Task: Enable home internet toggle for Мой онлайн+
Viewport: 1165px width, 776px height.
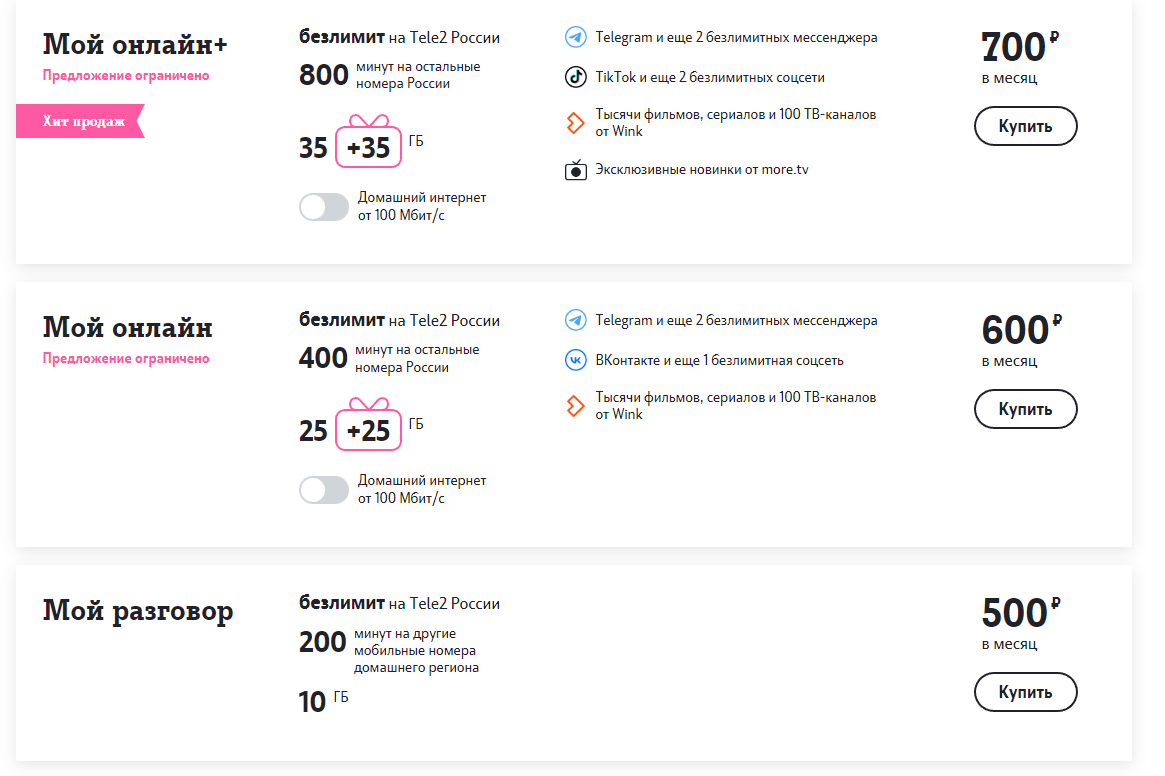Action: (324, 207)
